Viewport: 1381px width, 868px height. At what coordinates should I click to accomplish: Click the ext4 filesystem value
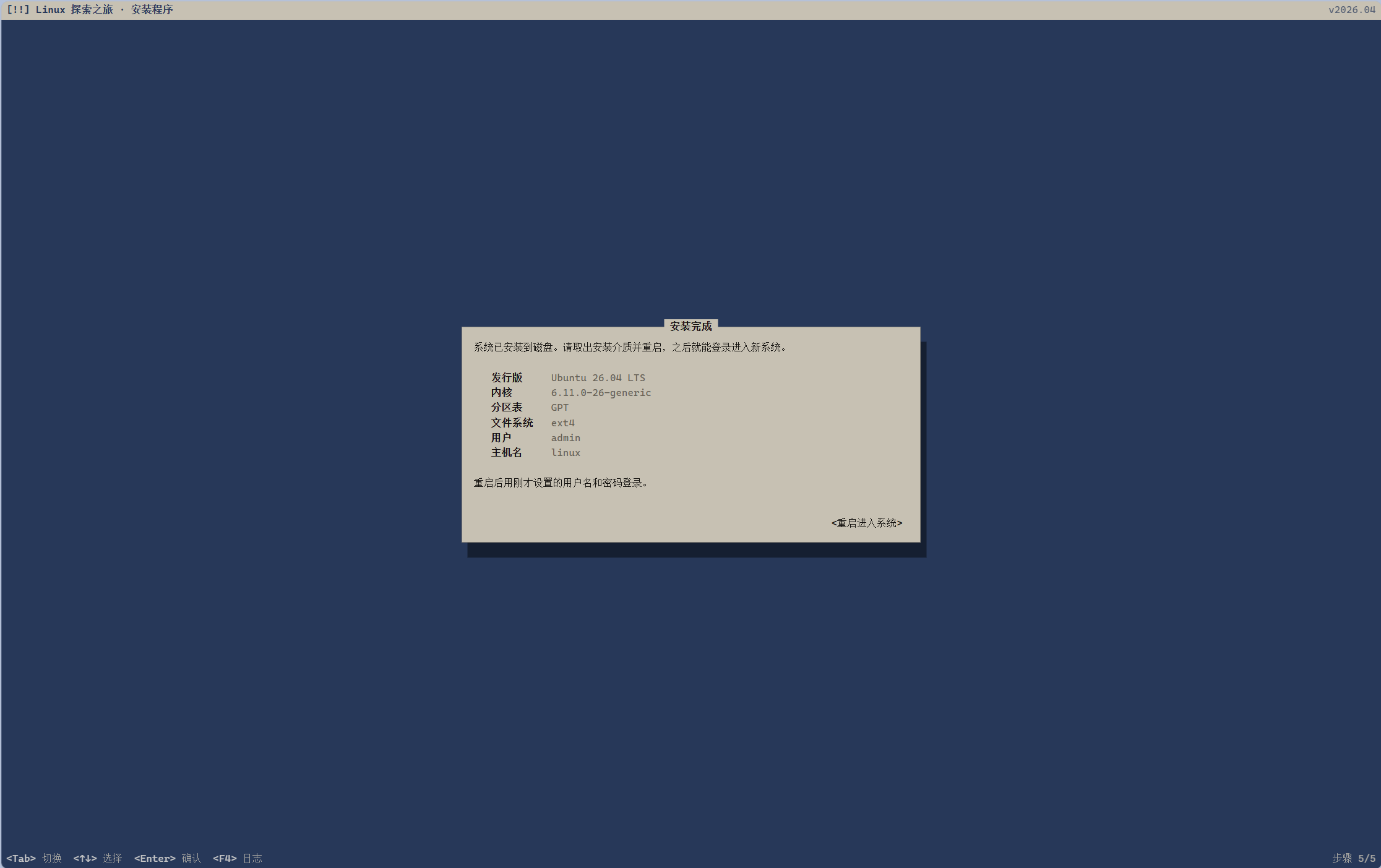[563, 423]
